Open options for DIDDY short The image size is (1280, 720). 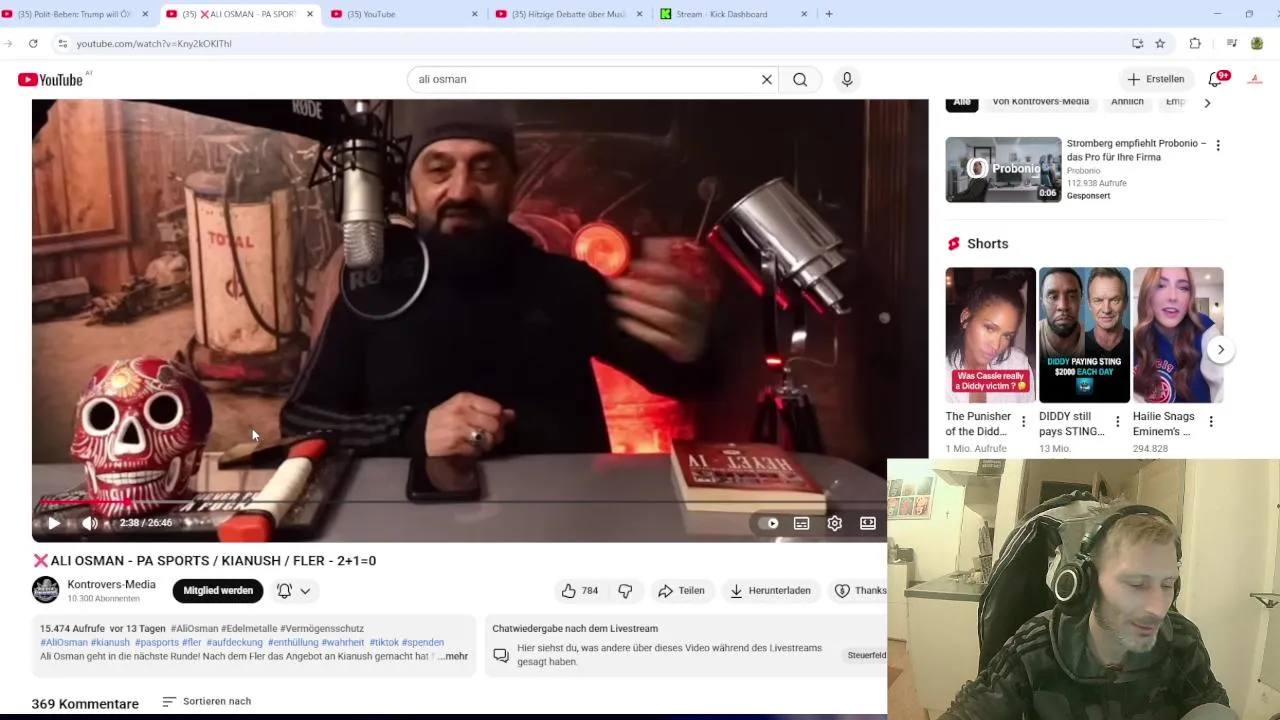[x=1117, y=422]
